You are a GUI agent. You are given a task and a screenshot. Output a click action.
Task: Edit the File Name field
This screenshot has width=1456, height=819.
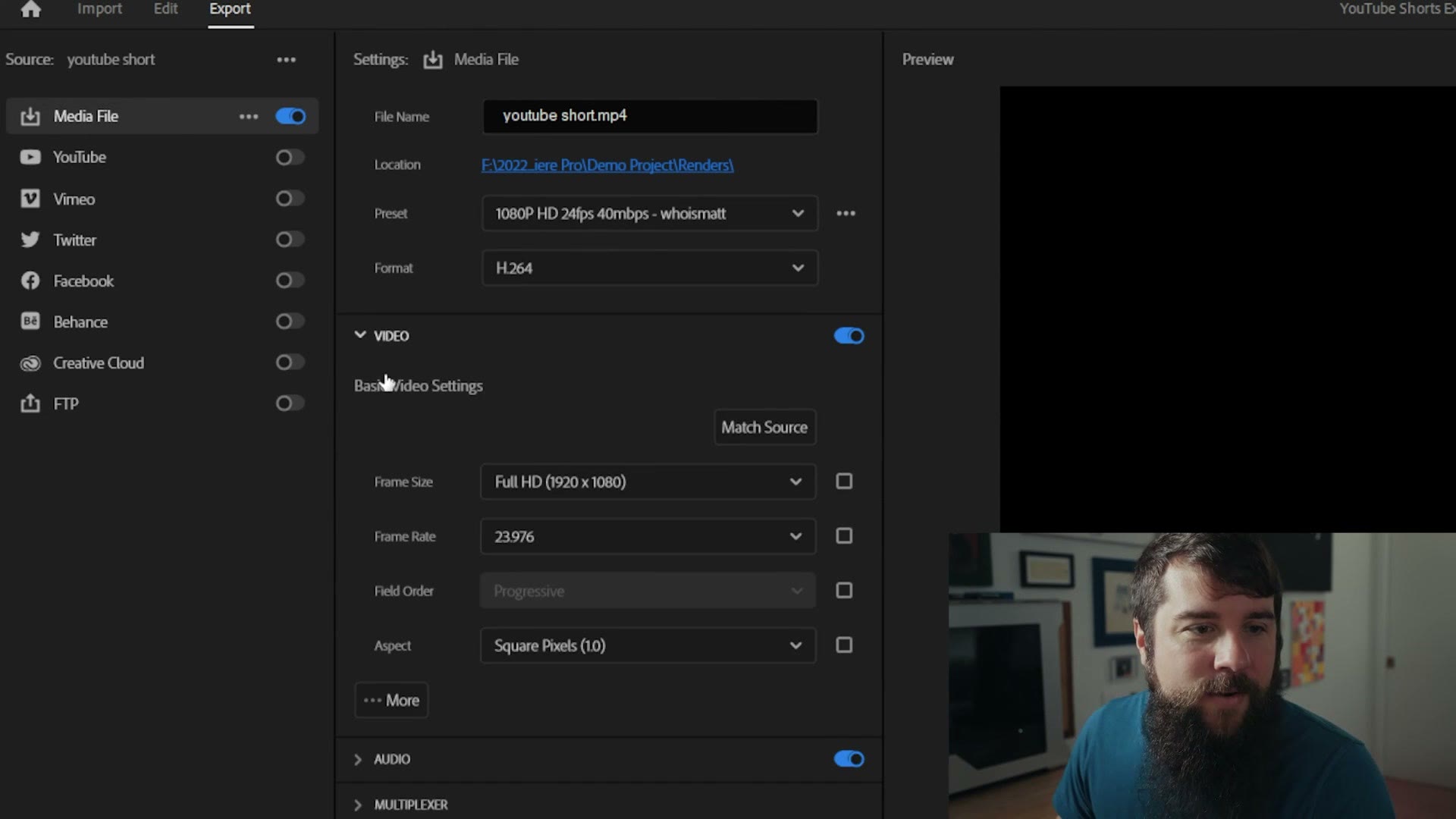click(x=650, y=116)
